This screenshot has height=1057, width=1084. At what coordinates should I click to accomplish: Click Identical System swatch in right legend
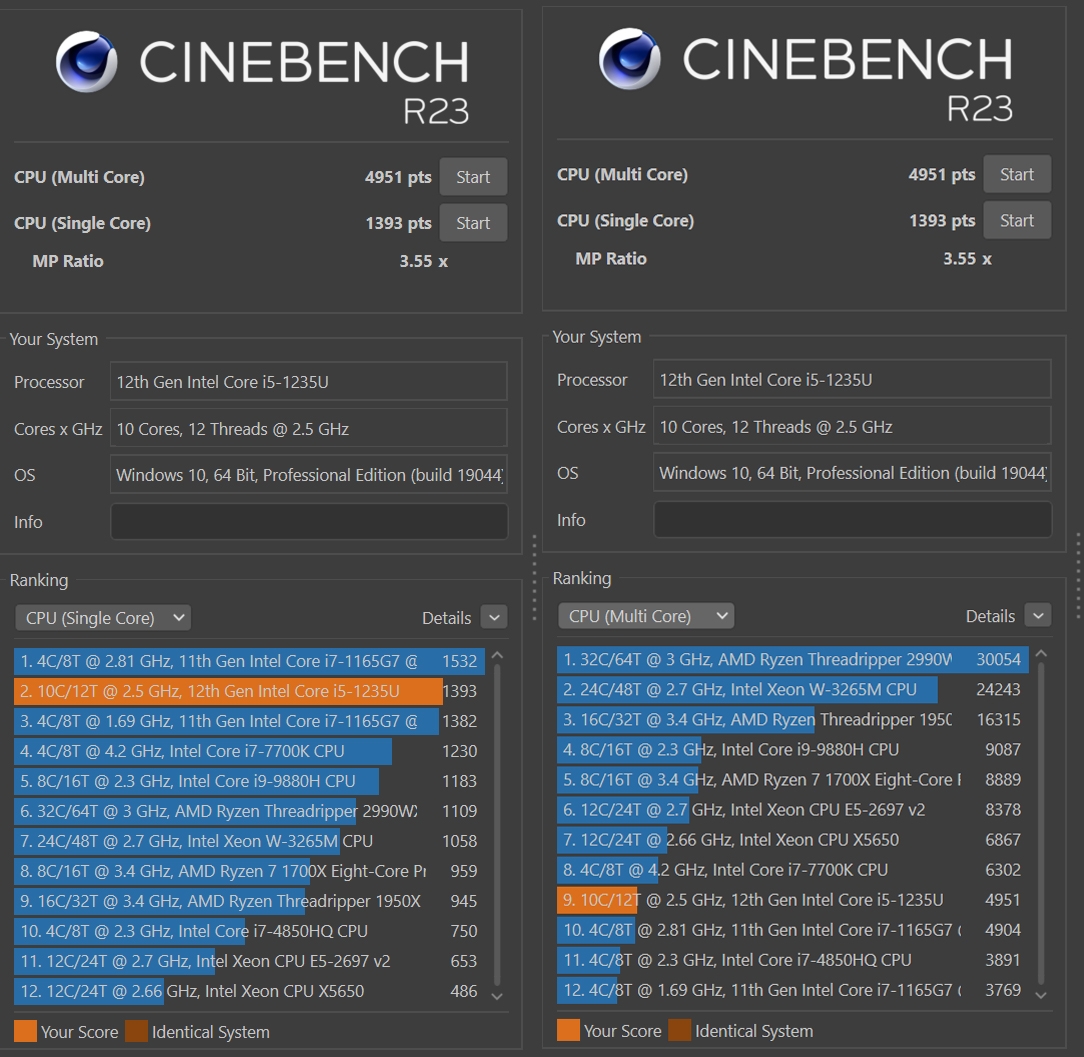pyautogui.click(x=680, y=1030)
